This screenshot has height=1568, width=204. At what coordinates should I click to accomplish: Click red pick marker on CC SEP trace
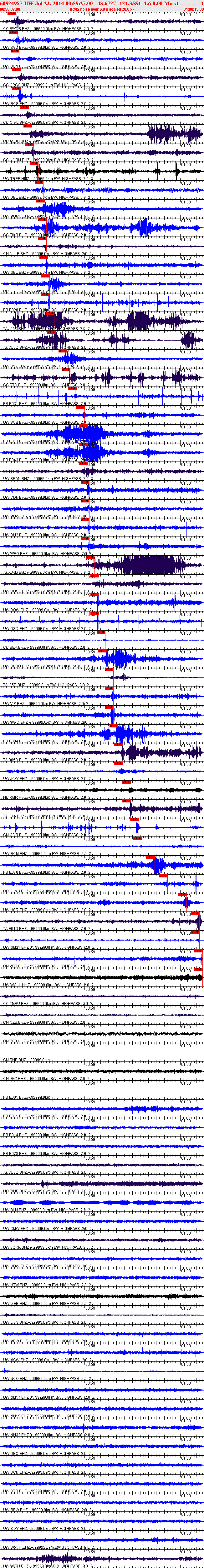tap(103, 651)
